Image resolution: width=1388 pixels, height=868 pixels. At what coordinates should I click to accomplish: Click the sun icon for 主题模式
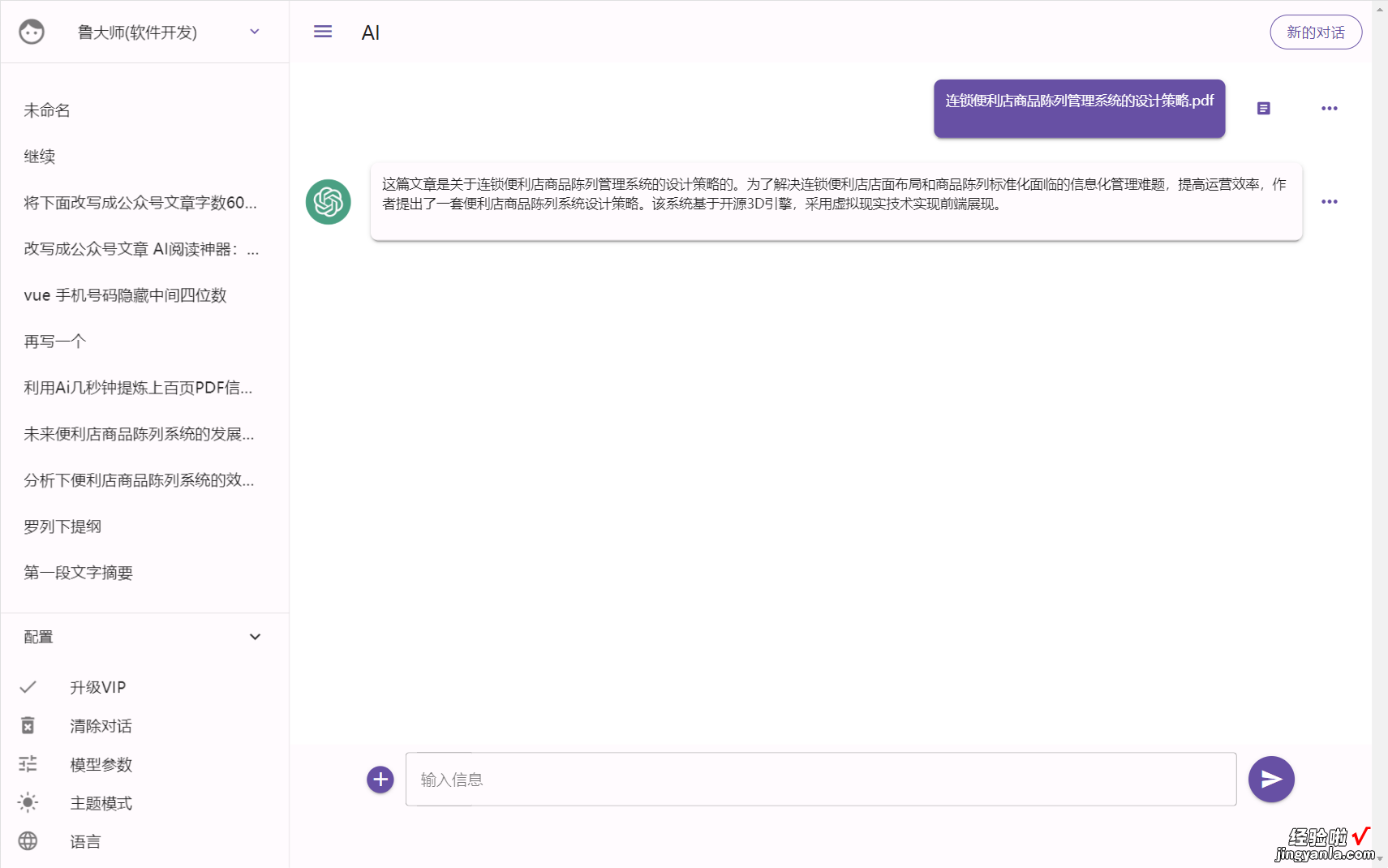click(x=28, y=802)
